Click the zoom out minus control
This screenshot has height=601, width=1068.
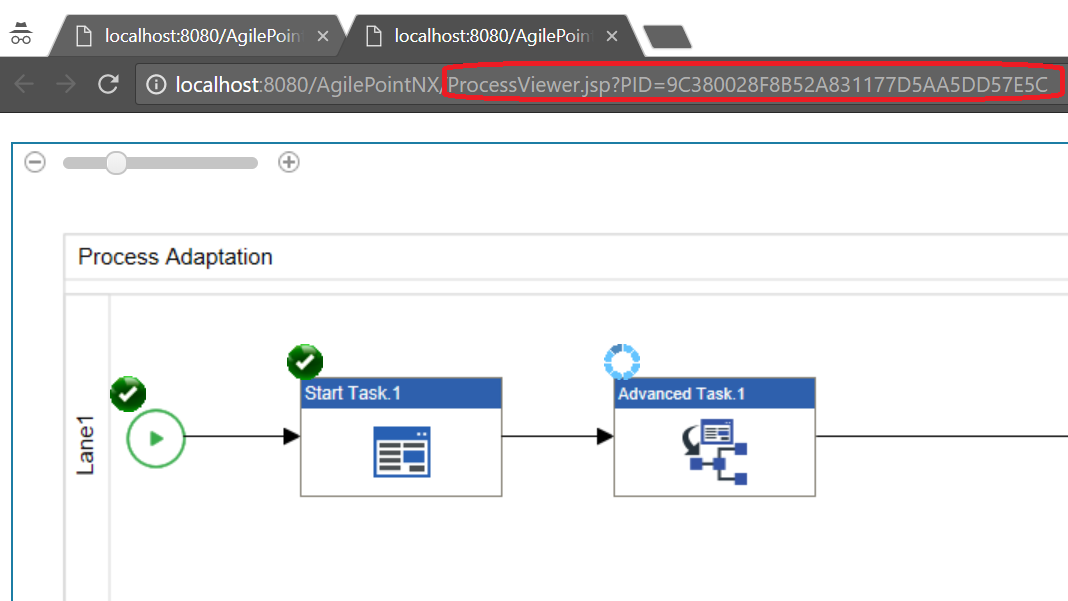[35, 161]
